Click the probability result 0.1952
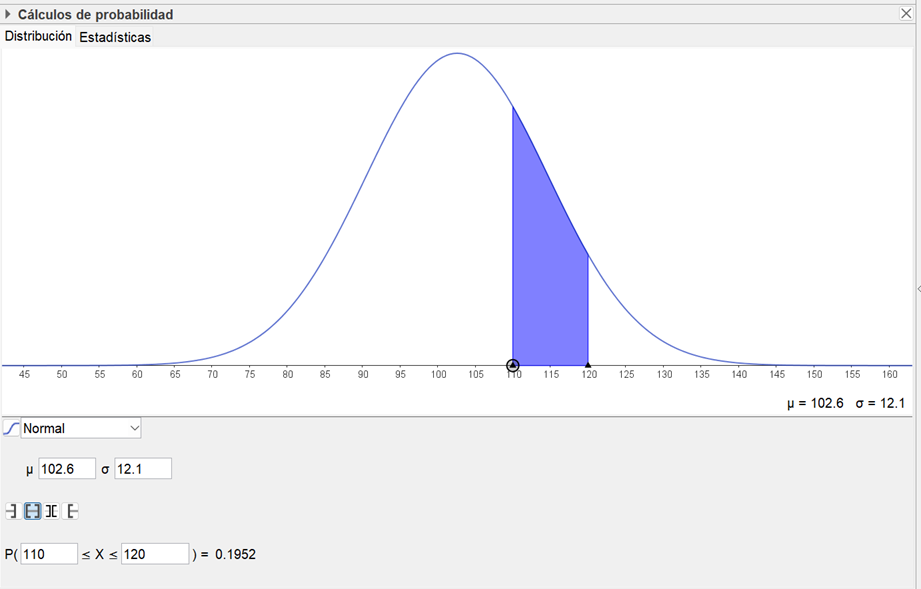This screenshot has width=921, height=589. pyautogui.click(x=236, y=554)
